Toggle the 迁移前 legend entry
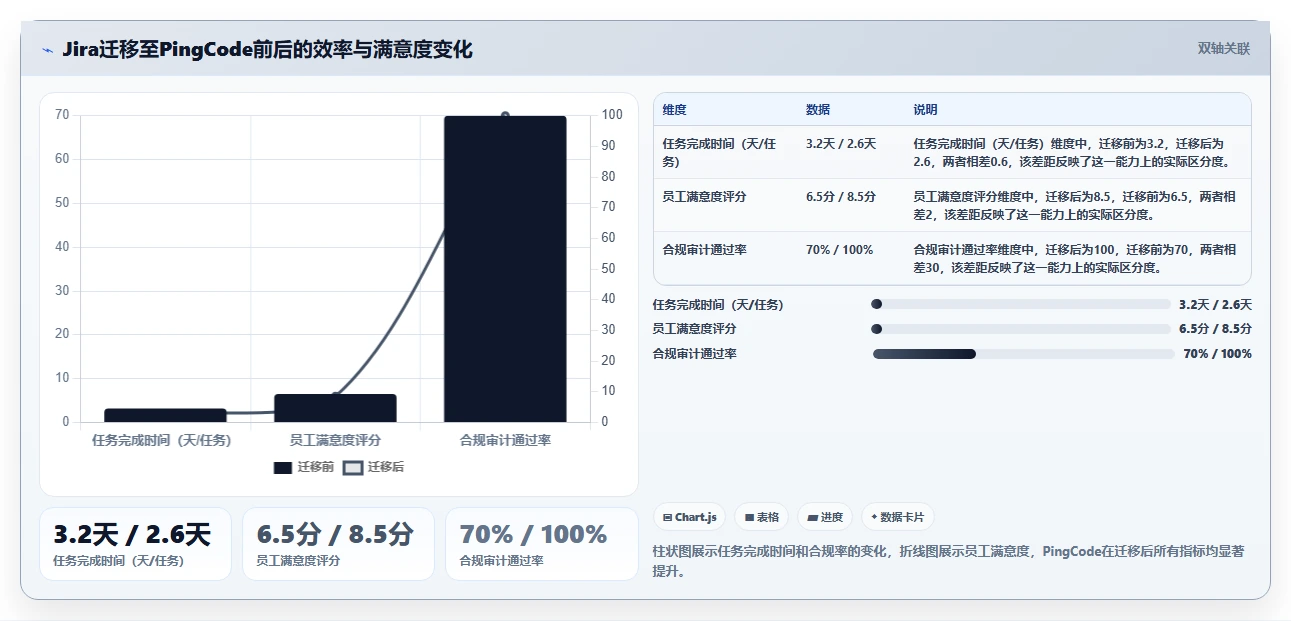Viewport: 1291px width, 621px height. 304,467
